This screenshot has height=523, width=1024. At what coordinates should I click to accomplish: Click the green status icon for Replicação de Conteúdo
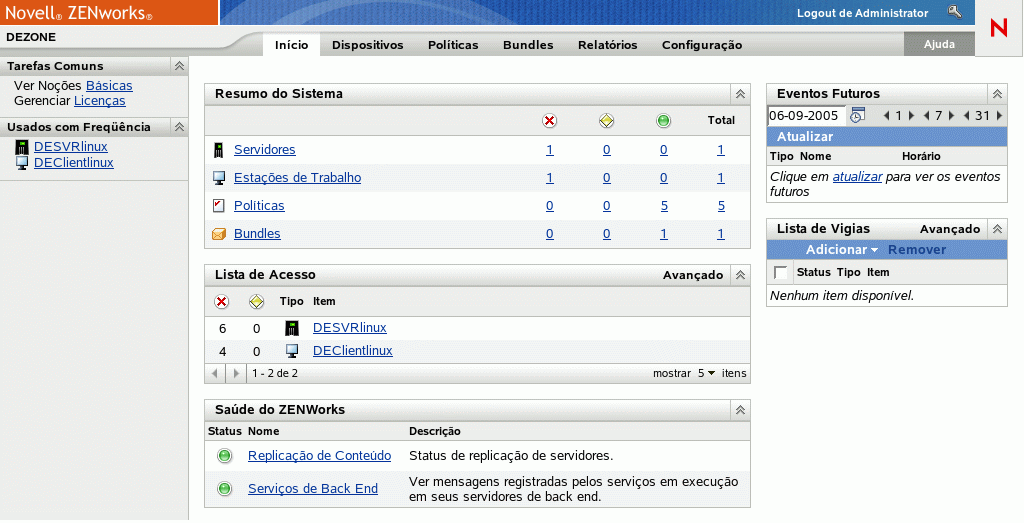(x=225, y=456)
